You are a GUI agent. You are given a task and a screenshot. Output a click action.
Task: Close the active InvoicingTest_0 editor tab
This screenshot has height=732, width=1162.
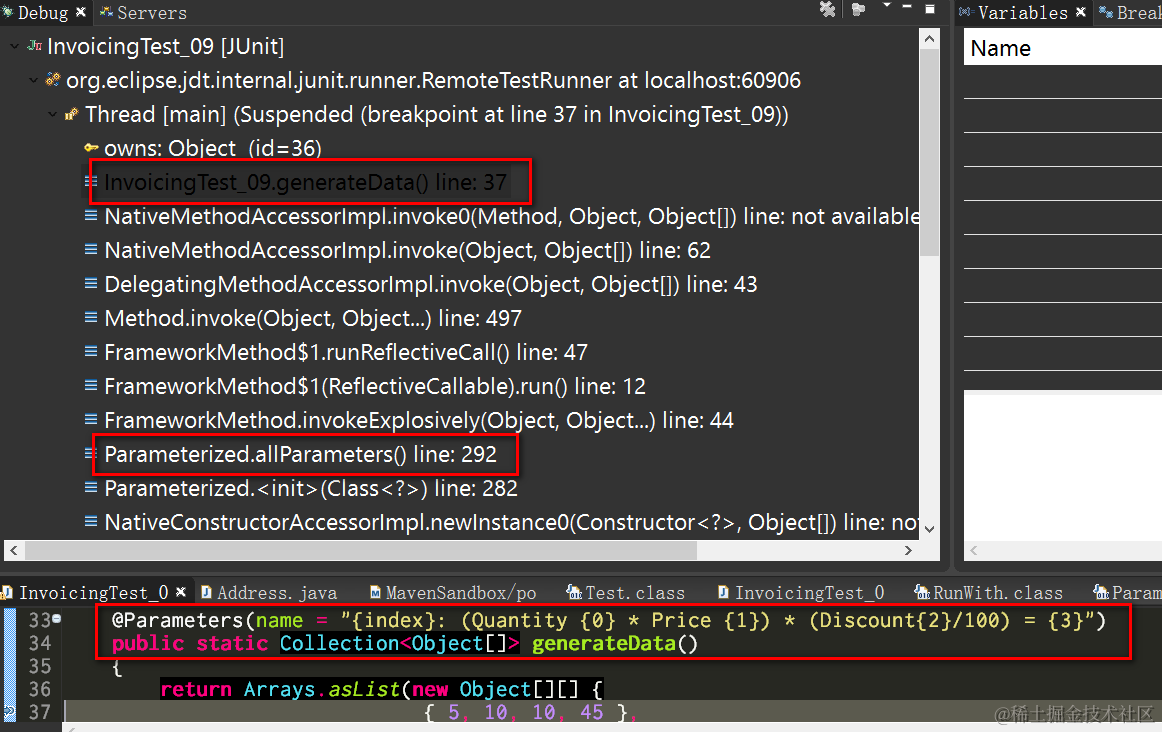(x=181, y=592)
